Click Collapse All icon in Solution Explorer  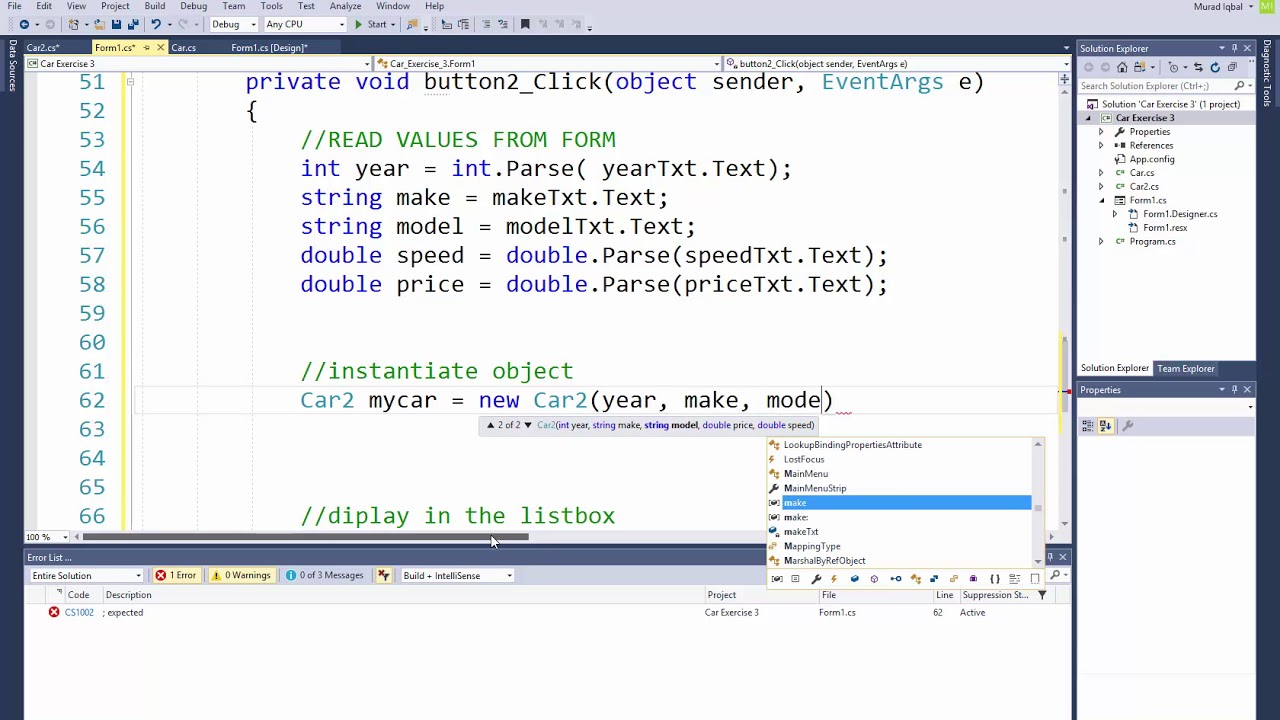pos(1232,67)
